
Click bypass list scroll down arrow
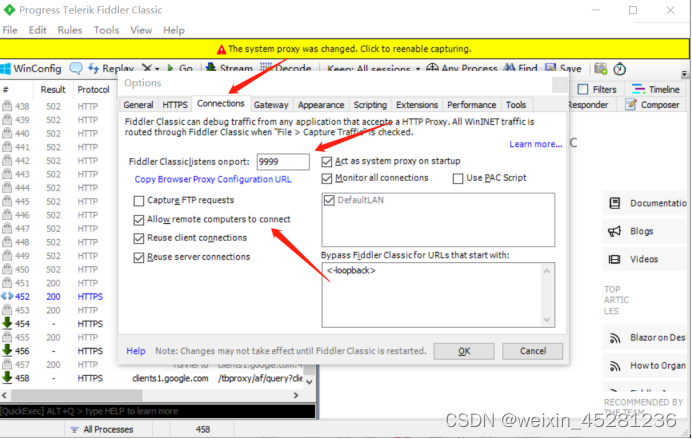[x=547, y=320]
